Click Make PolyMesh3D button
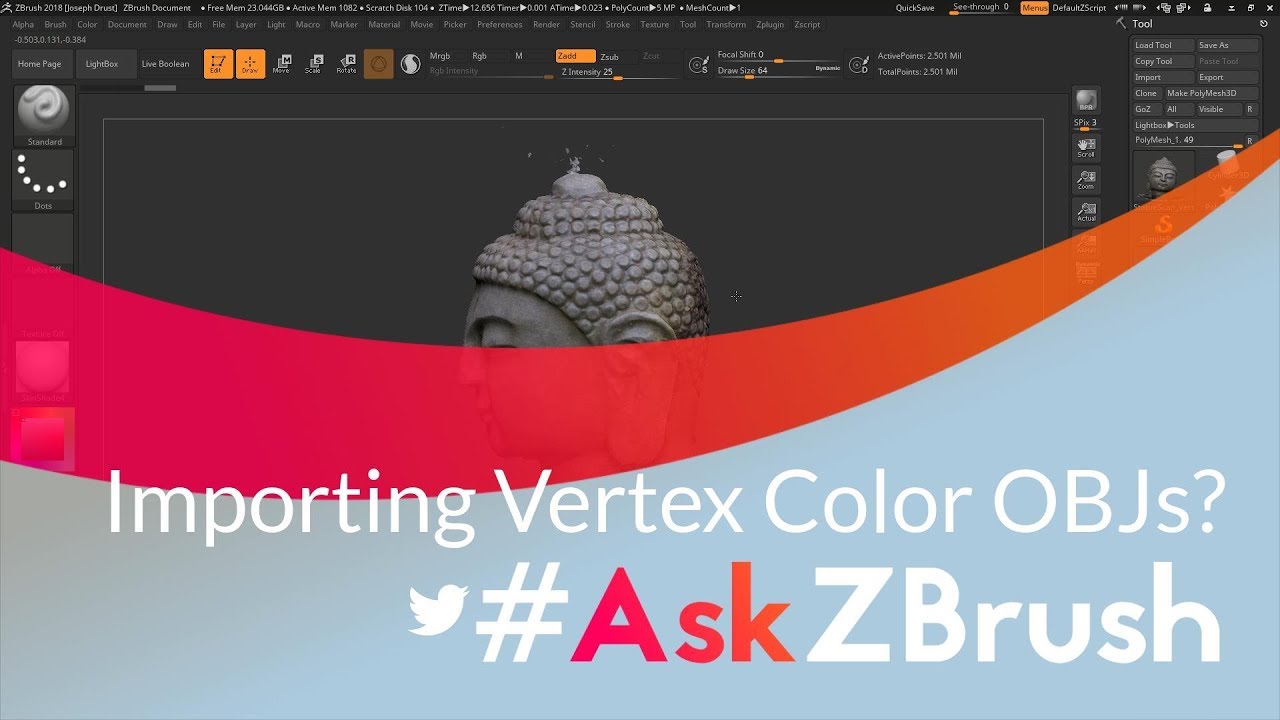 point(1212,93)
